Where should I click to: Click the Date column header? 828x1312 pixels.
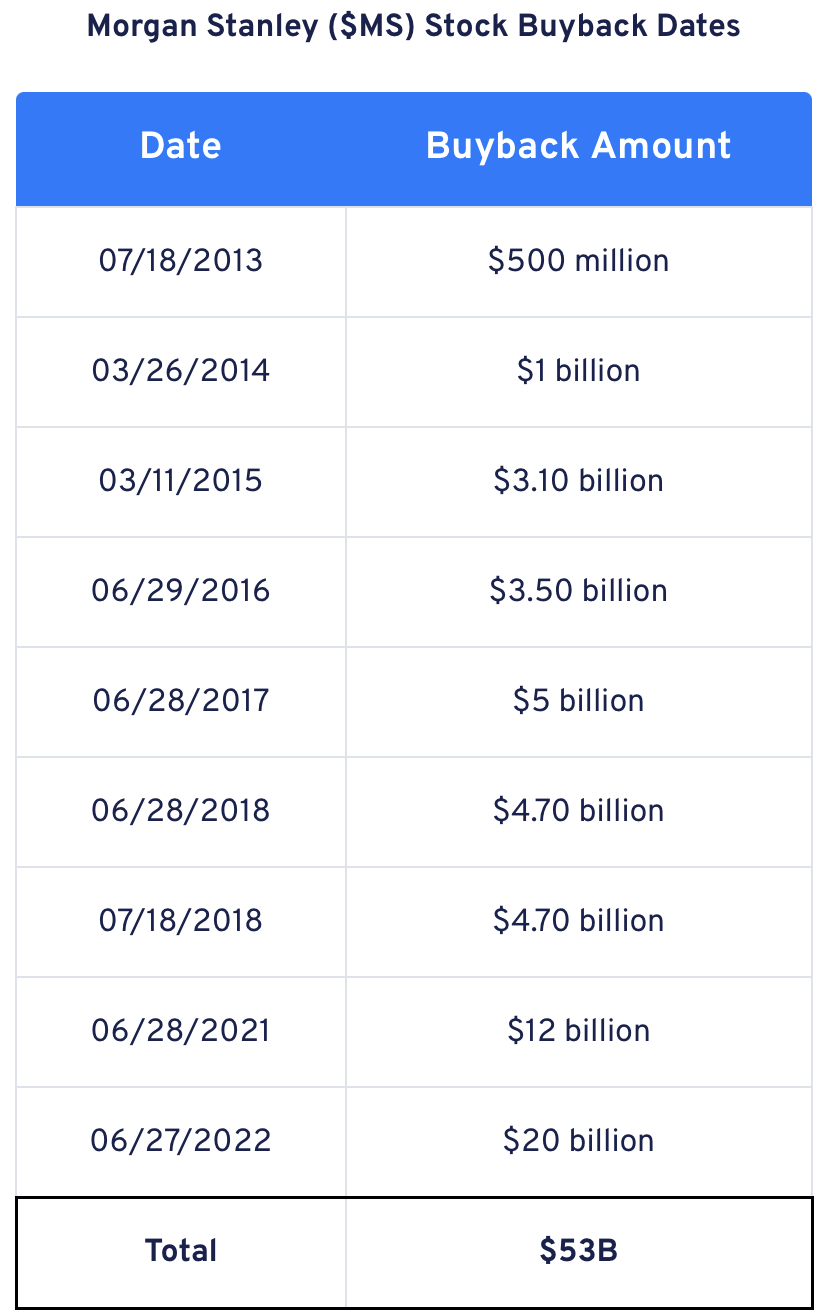tap(181, 146)
